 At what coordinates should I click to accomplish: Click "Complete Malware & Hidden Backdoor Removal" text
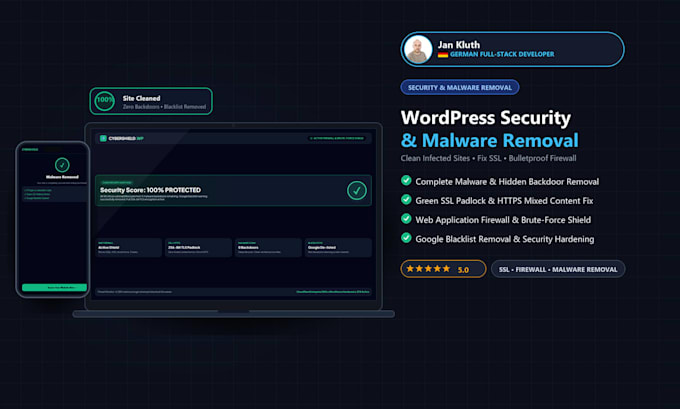click(x=507, y=182)
